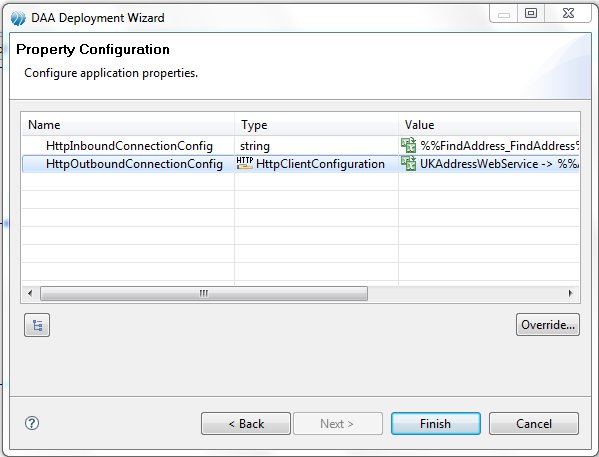The image size is (599, 457).
Task: Click the Cancel button
Action: pyautogui.click(x=534, y=423)
